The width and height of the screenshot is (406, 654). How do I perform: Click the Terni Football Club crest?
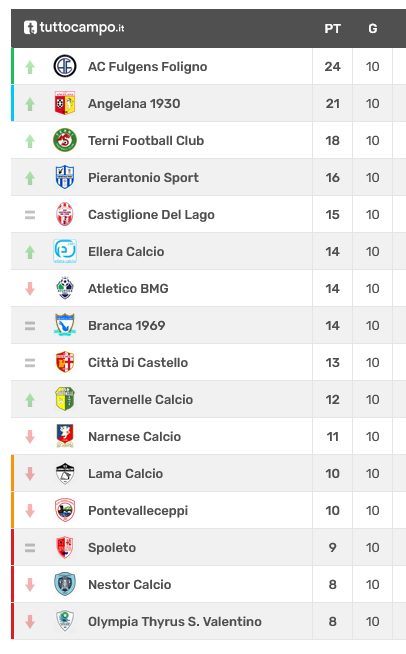(x=65, y=140)
